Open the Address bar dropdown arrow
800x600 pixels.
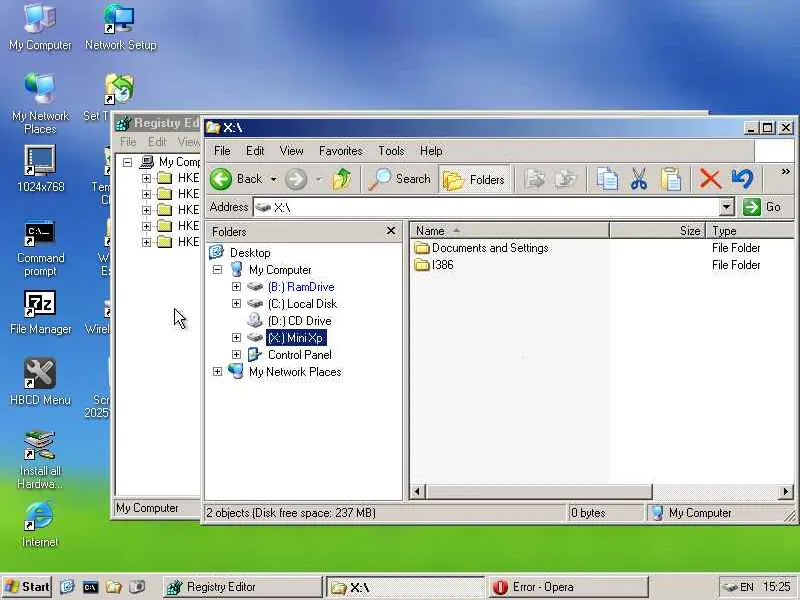[727, 207]
